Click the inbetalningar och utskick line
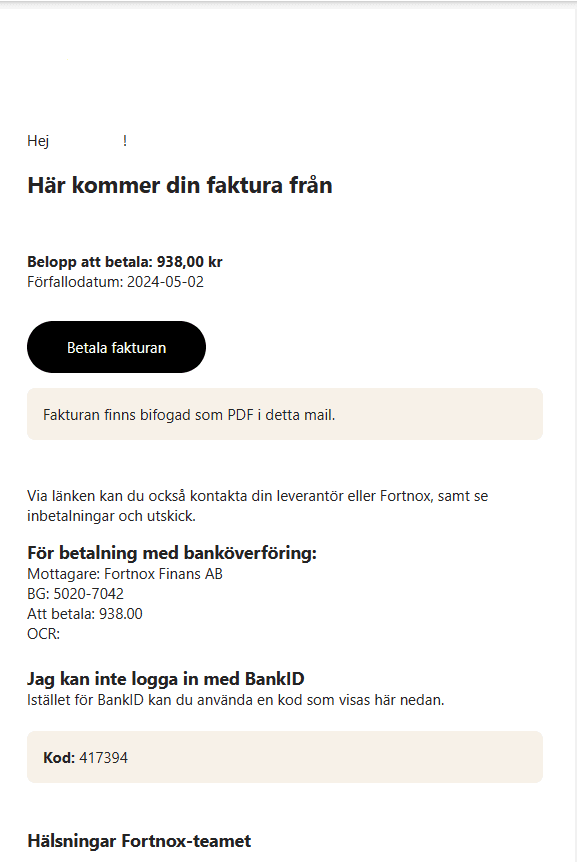Image resolution: width=577 pixels, height=862 pixels. click(x=111, y=516)
